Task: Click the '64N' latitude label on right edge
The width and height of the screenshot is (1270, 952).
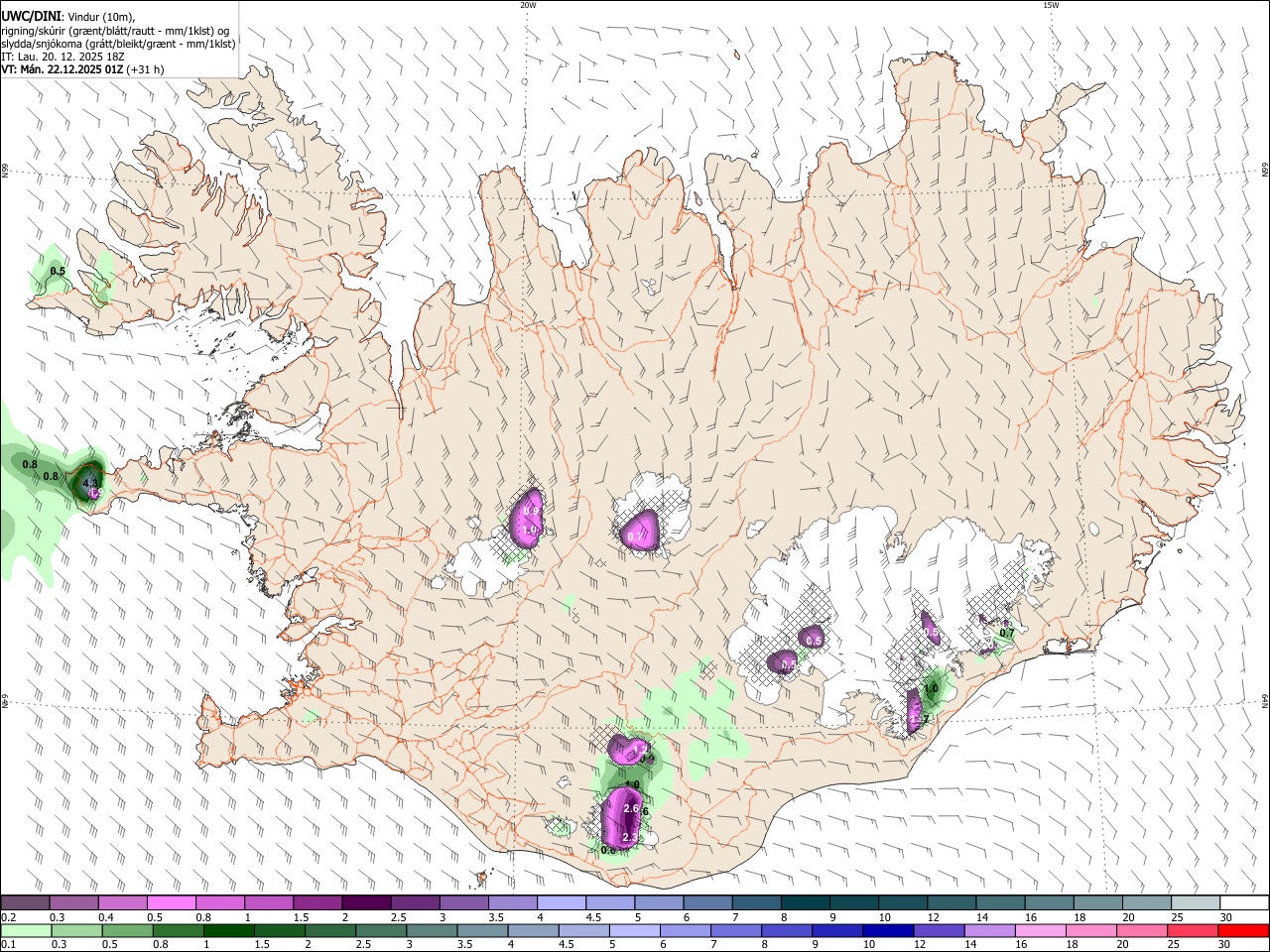Action: [x=1265, y=700]
